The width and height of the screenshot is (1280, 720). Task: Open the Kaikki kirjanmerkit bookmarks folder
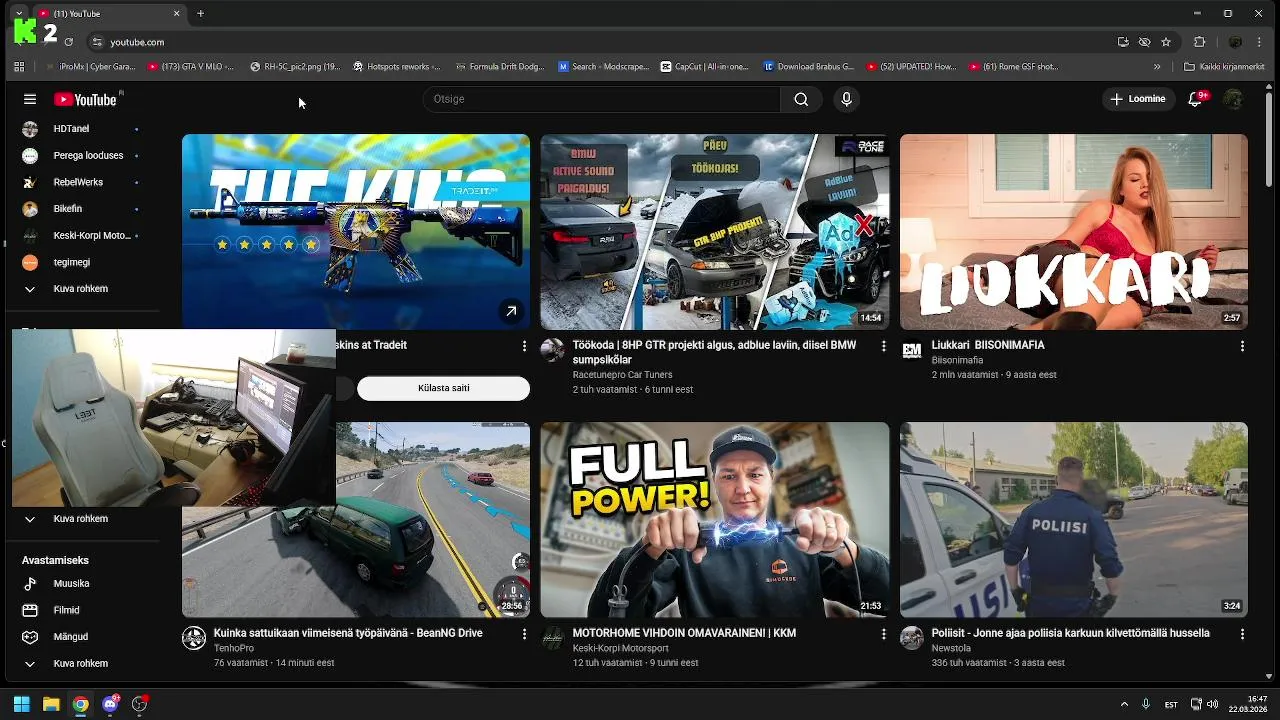[1225, 67]
